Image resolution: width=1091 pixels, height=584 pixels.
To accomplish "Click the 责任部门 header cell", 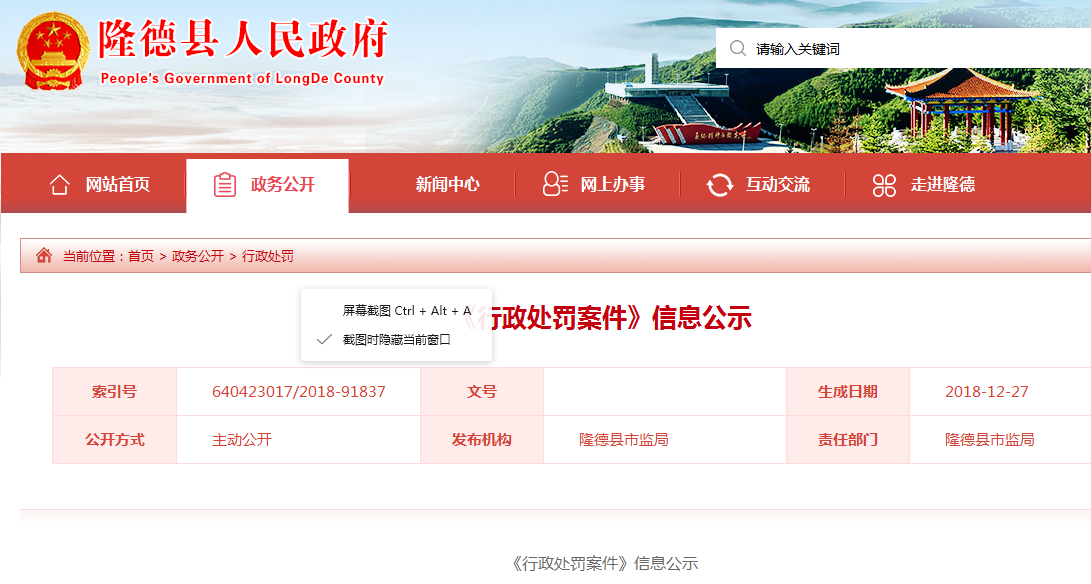I will coord(847,440).
